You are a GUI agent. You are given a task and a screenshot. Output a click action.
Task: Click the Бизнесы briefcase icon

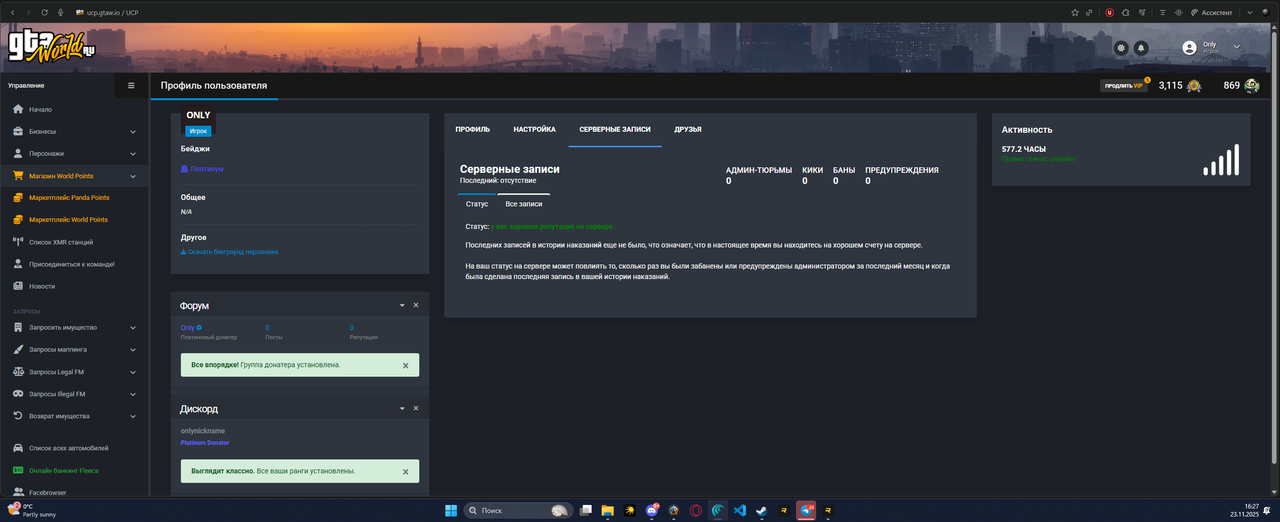pos(18,131)
